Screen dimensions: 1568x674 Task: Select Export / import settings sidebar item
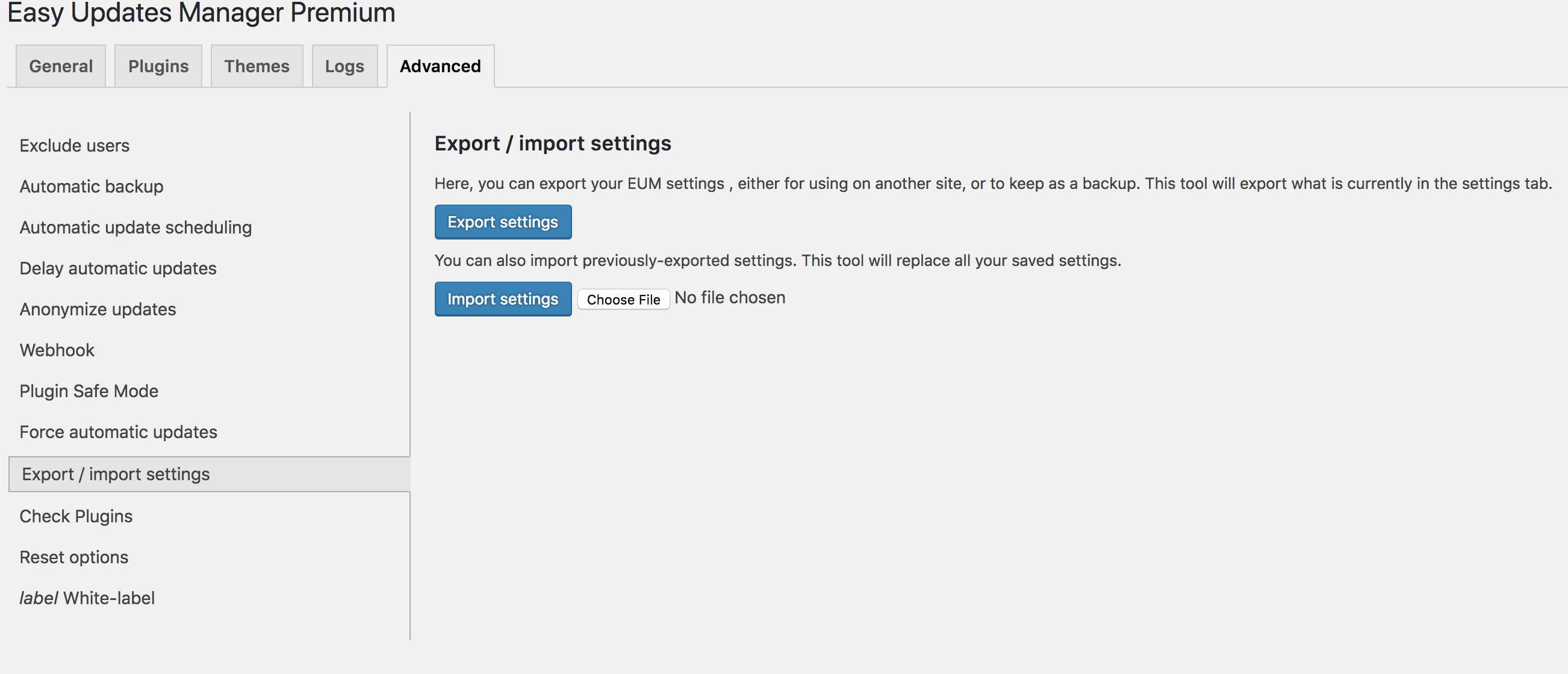pos(210,474)
